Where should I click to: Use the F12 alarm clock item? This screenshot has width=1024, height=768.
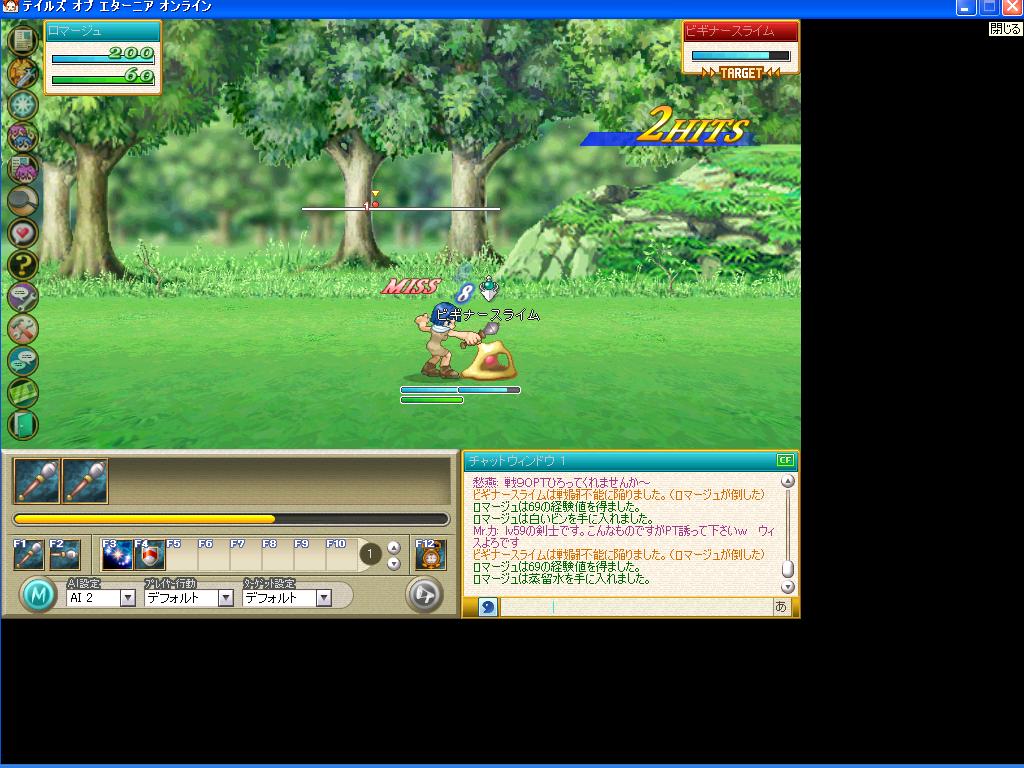431,554
